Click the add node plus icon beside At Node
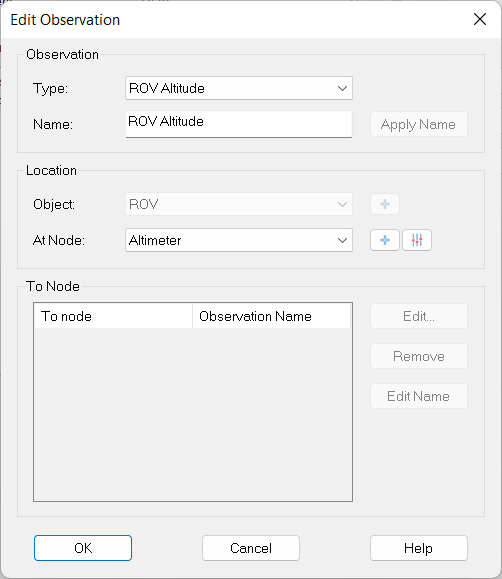The image size is (502, 579). (x=385, y=240)
